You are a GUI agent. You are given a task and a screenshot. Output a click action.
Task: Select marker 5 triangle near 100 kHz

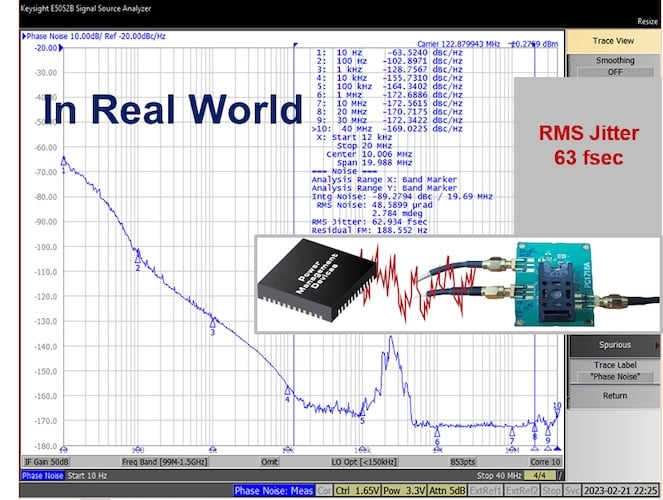(x=362, y=412)
